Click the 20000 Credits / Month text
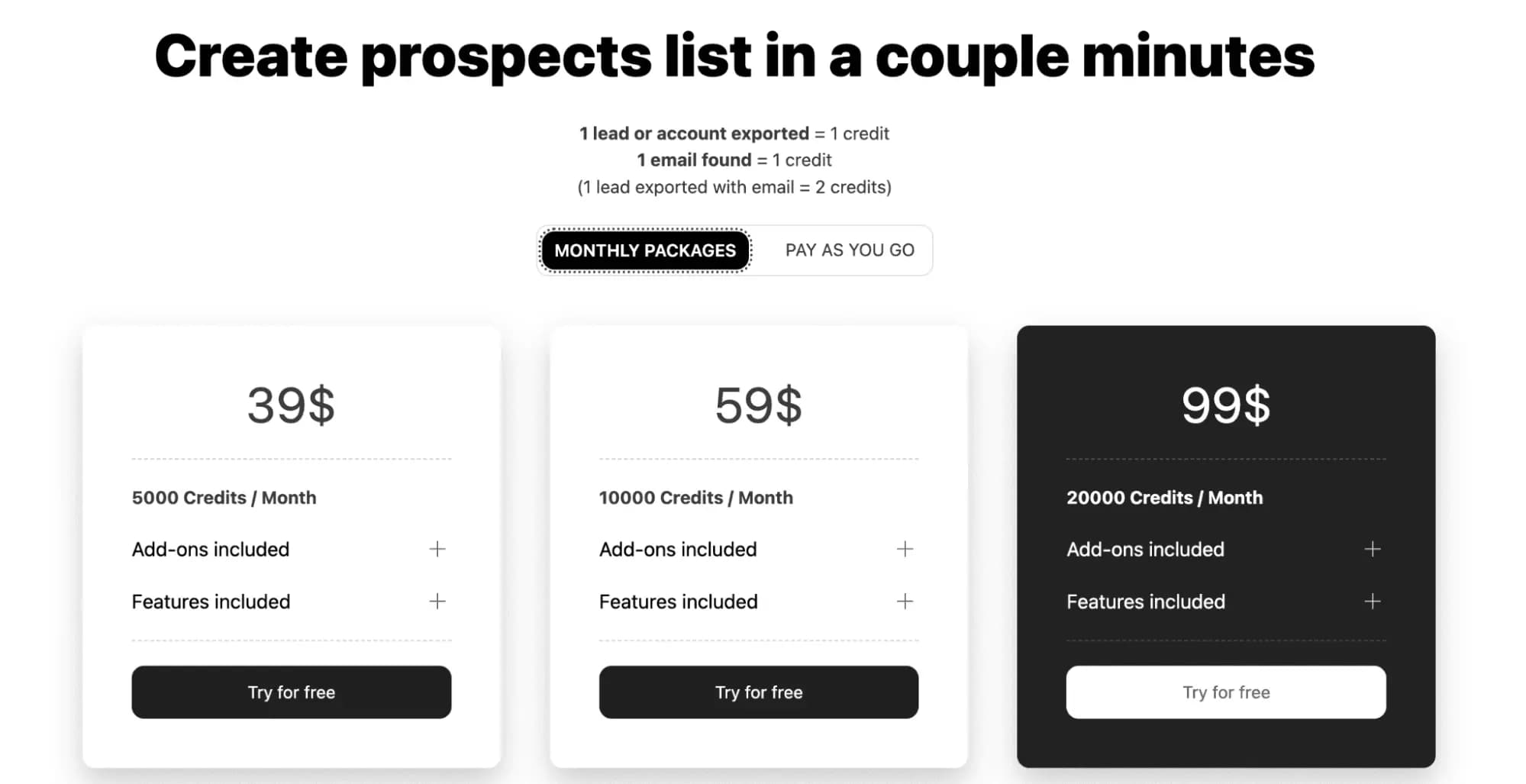1526x784 pixels. tap(1163, 497)
